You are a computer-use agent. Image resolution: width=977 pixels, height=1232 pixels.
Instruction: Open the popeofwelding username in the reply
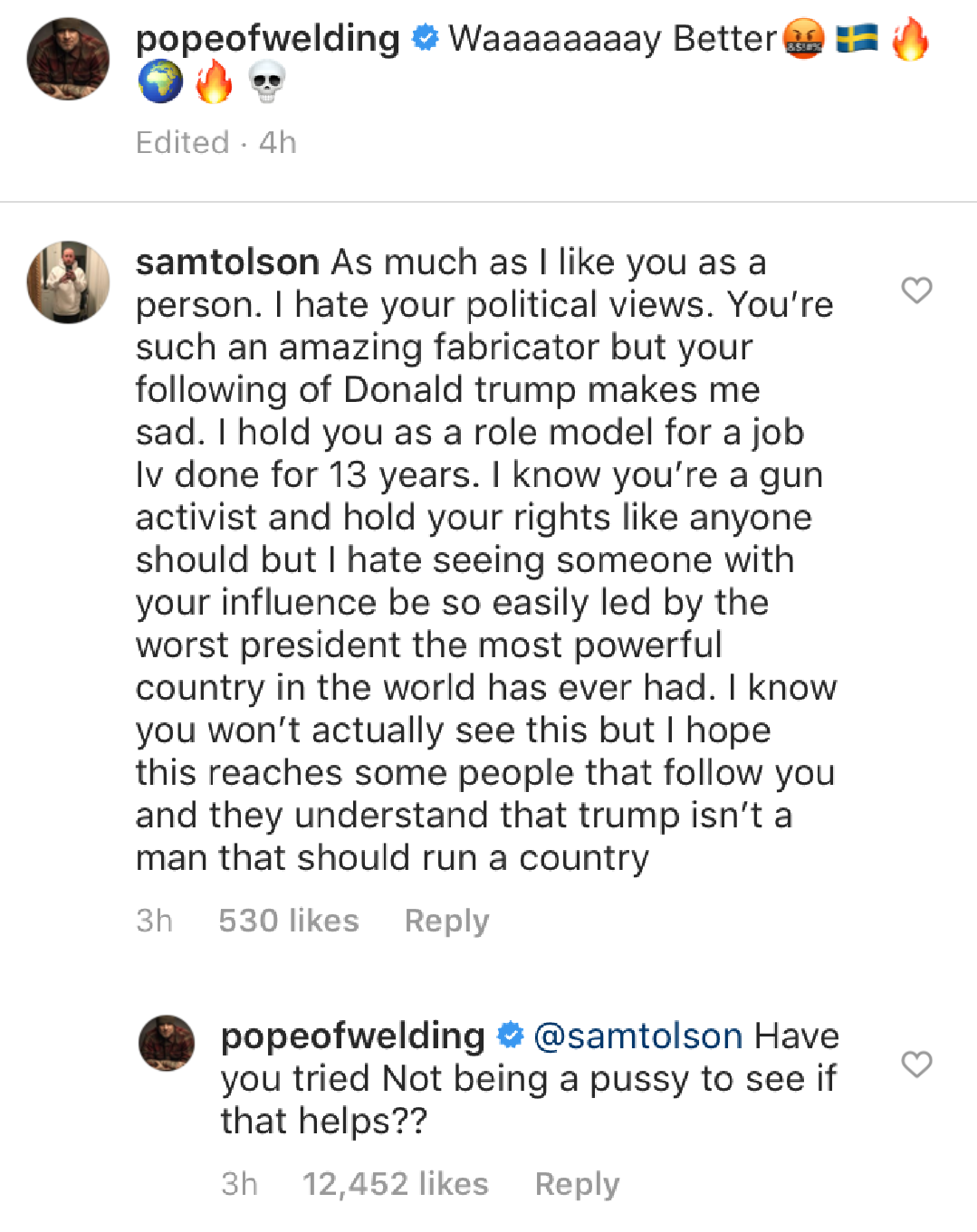352,1036
